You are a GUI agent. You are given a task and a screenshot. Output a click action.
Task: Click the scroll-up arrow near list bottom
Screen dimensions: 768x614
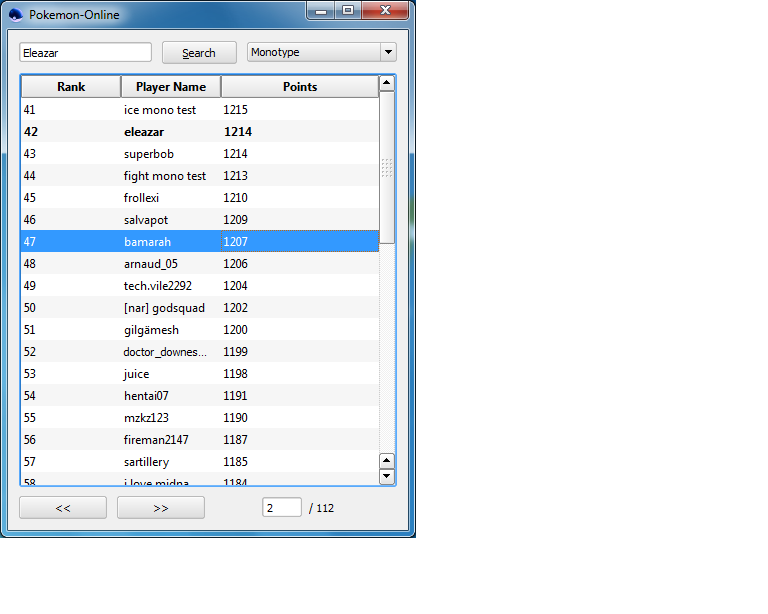click(387, 460)
